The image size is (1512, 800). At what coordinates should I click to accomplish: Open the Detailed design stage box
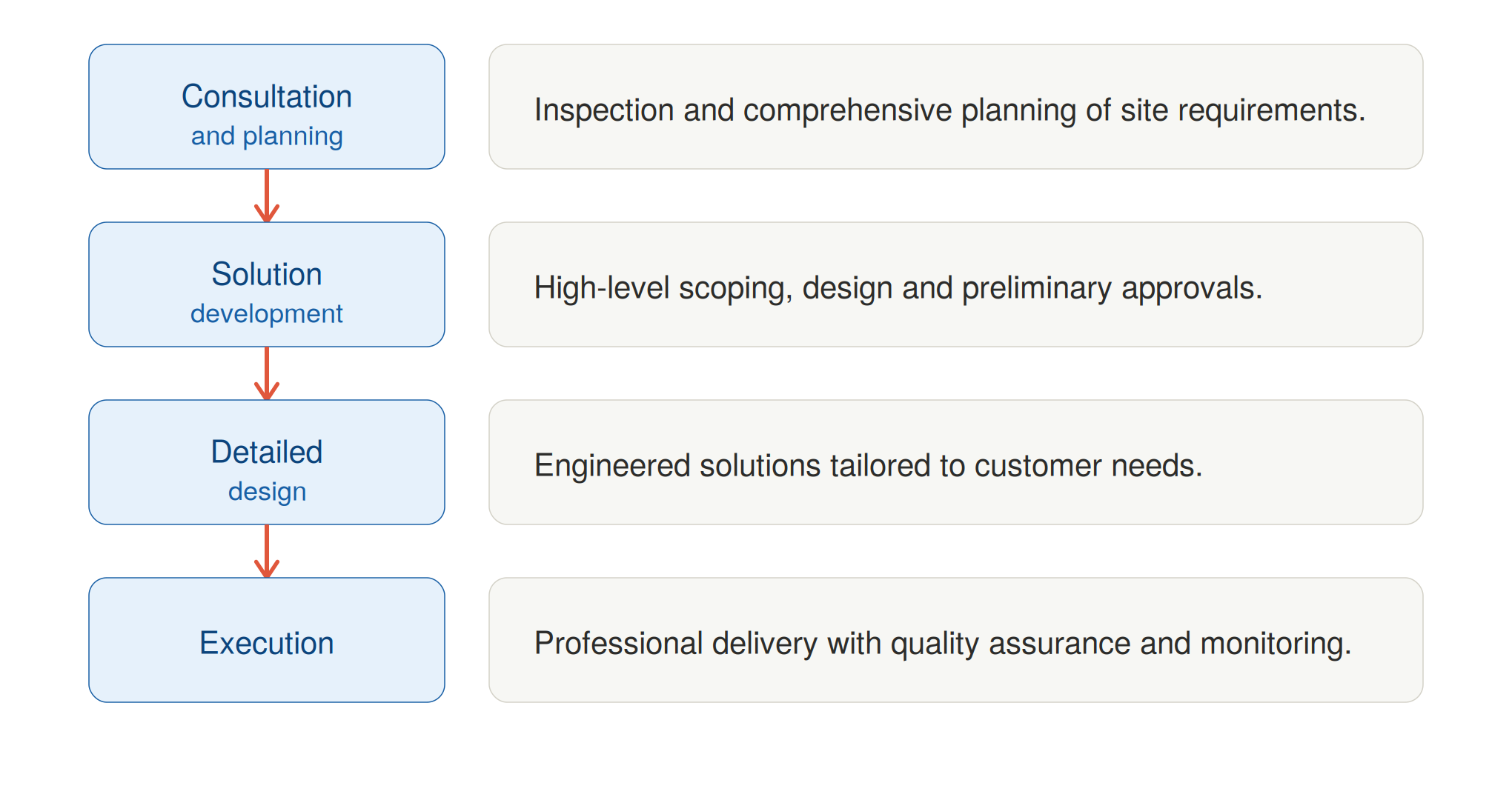point(267,462)
